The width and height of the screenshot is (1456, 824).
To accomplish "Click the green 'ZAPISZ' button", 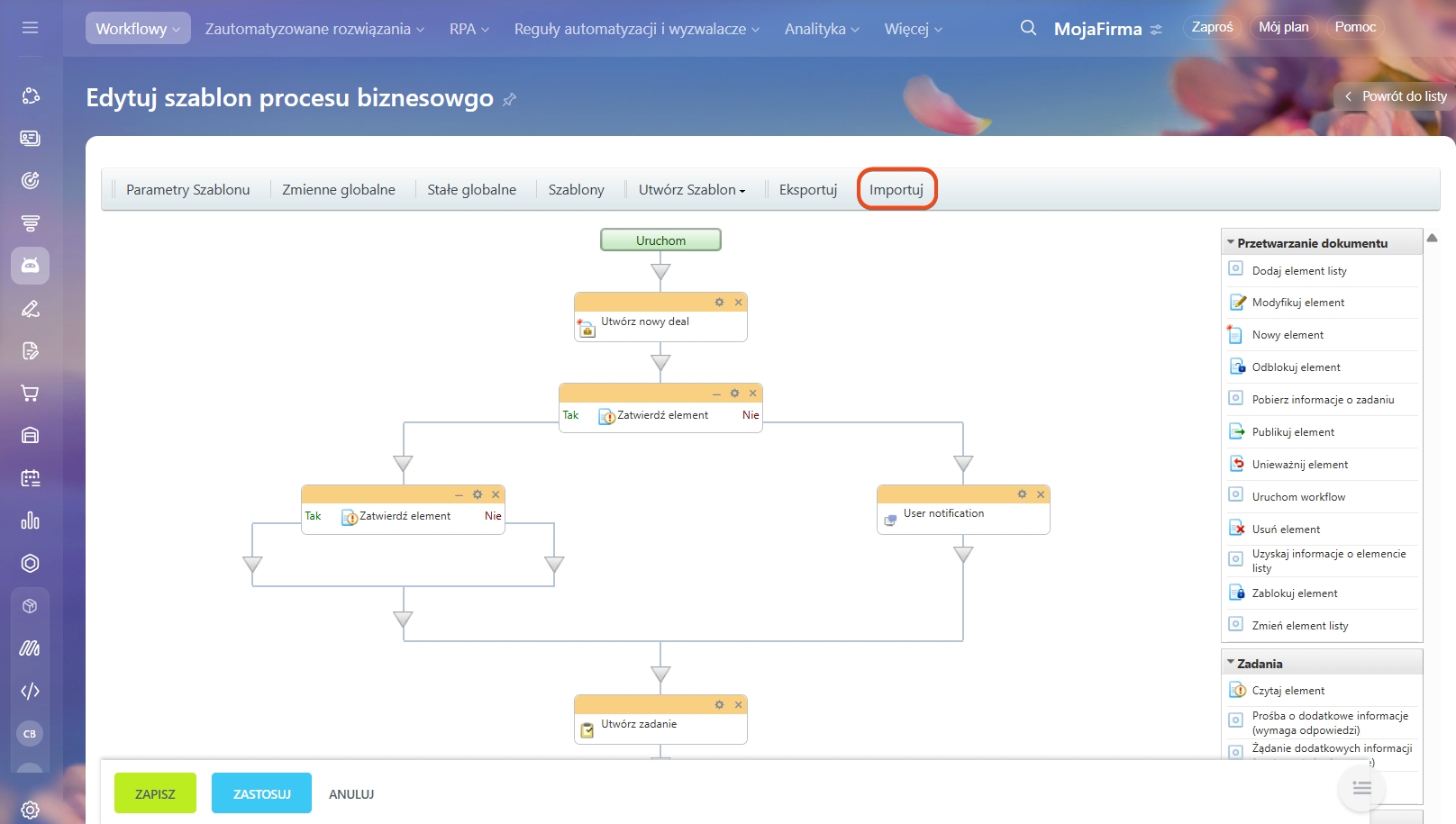I will click(155, 793).
